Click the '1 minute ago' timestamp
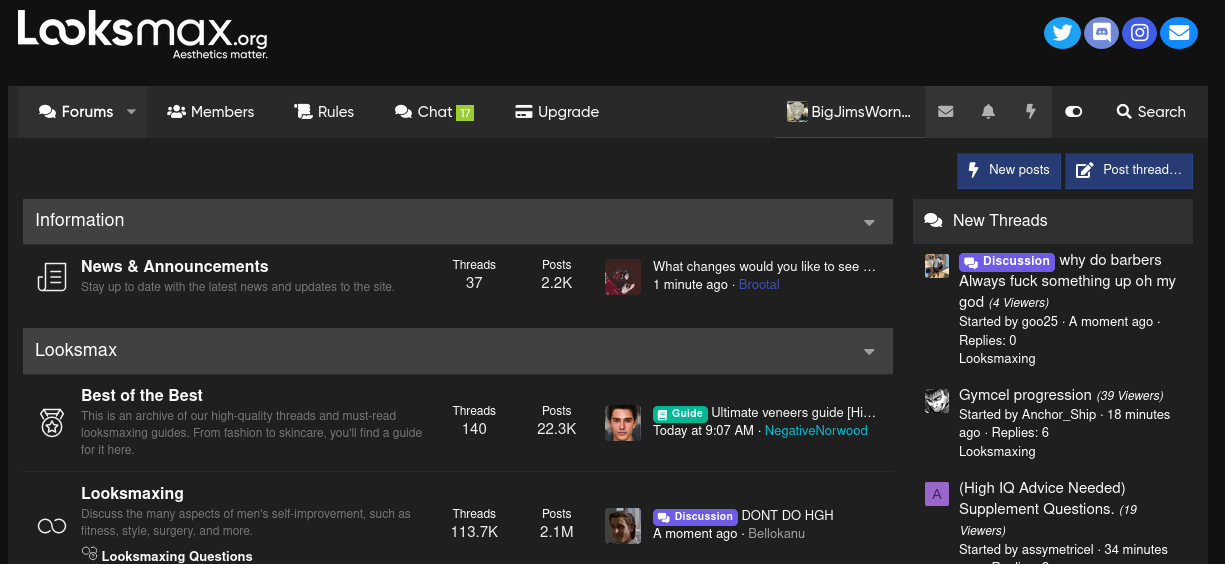 tap(690, 285)
